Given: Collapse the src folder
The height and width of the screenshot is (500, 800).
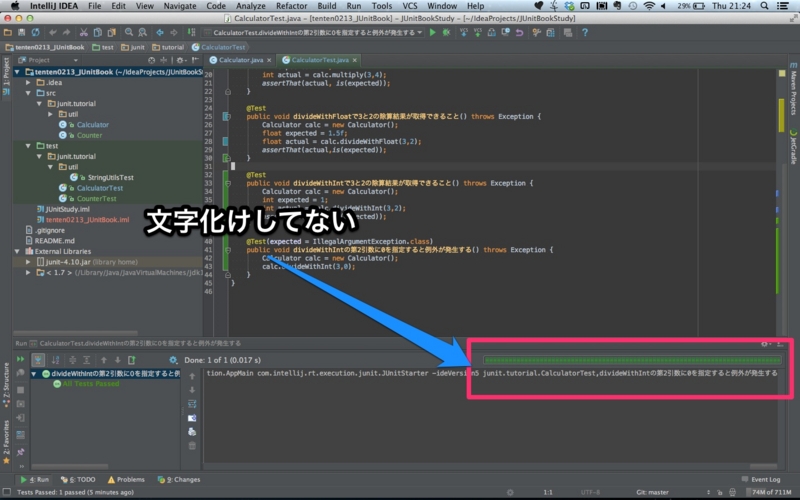Looking at the screenshot, I should click(x=29, y=93).
